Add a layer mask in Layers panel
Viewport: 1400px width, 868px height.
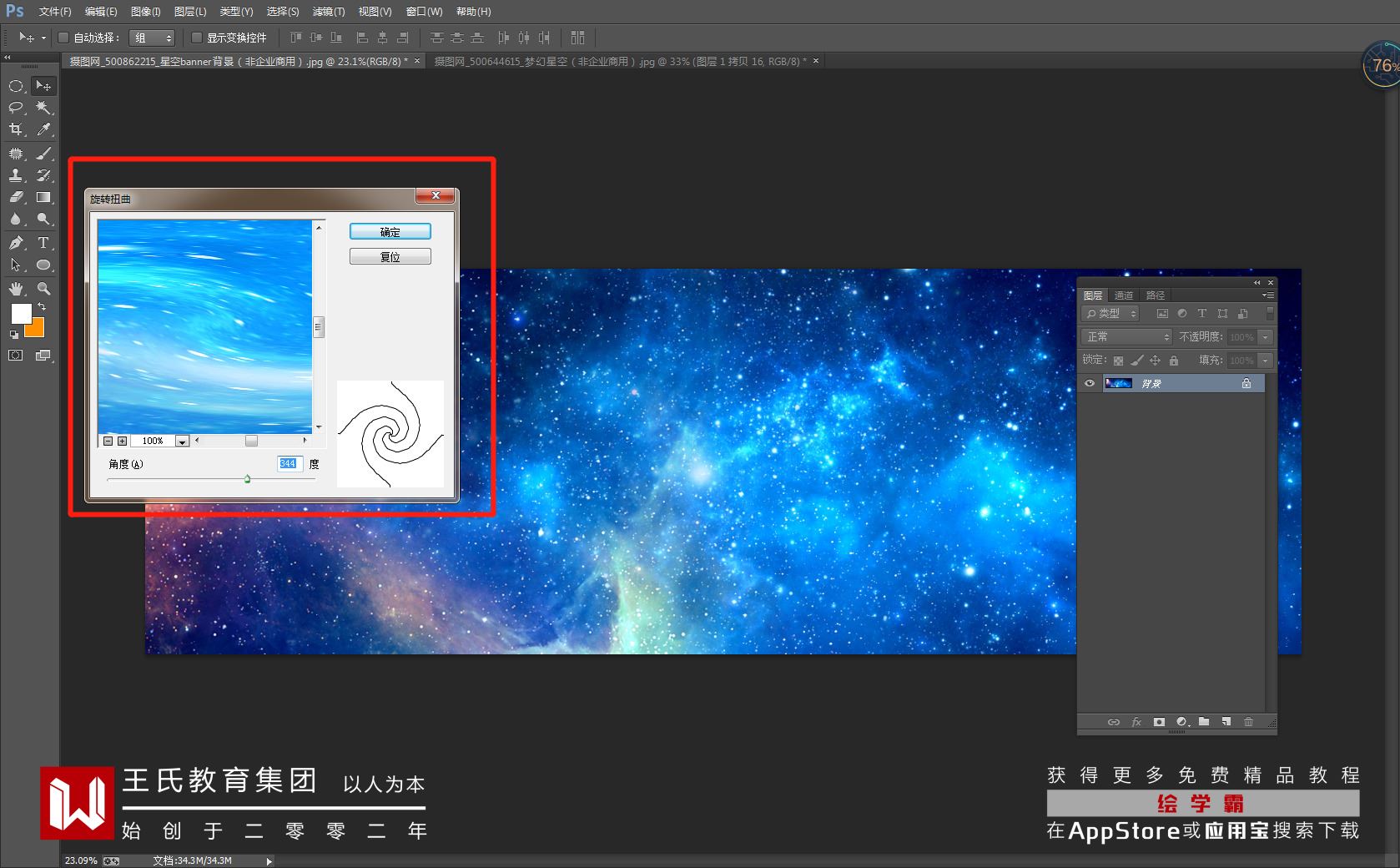tap(1159, 722)
